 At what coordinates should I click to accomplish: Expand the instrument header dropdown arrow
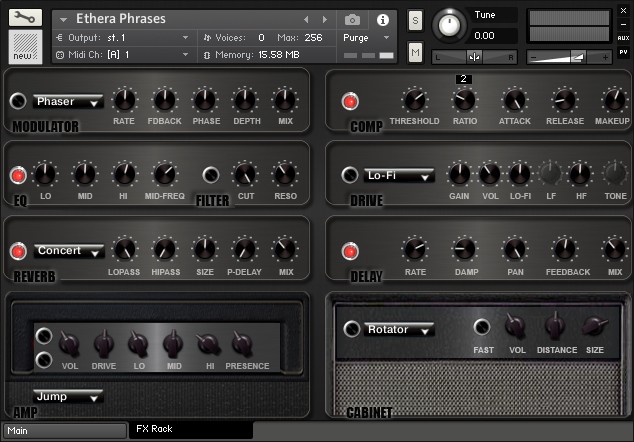pos(63,19)
